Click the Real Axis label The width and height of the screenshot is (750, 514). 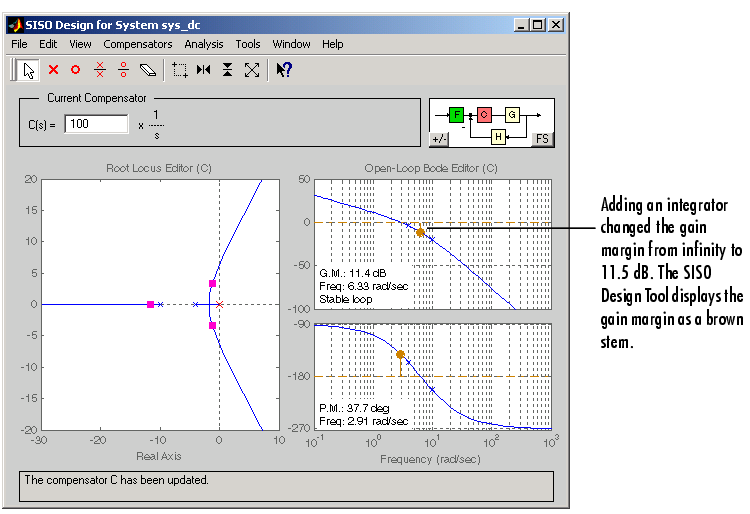point(159,456)
